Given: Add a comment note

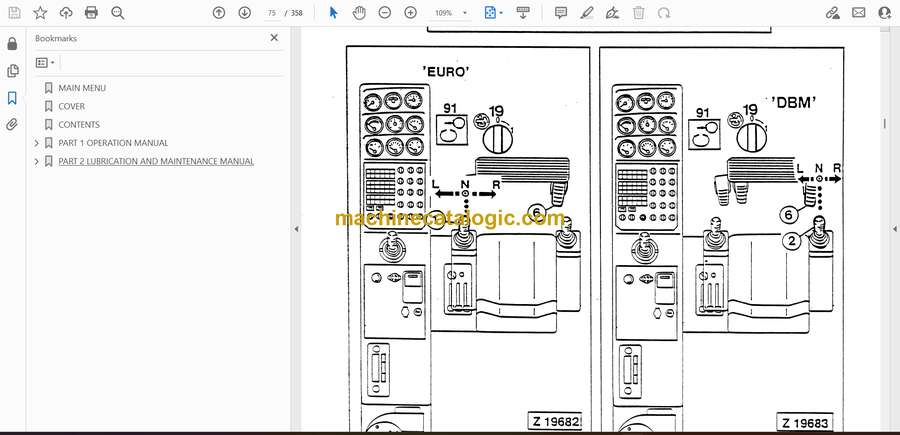Looking at the screenshot, I should (561, 13).
